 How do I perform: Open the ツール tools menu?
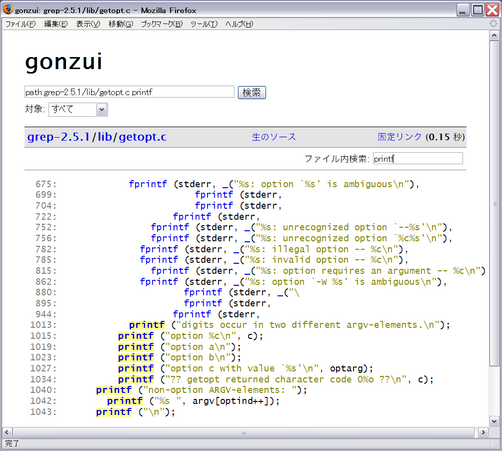point(204,24)
